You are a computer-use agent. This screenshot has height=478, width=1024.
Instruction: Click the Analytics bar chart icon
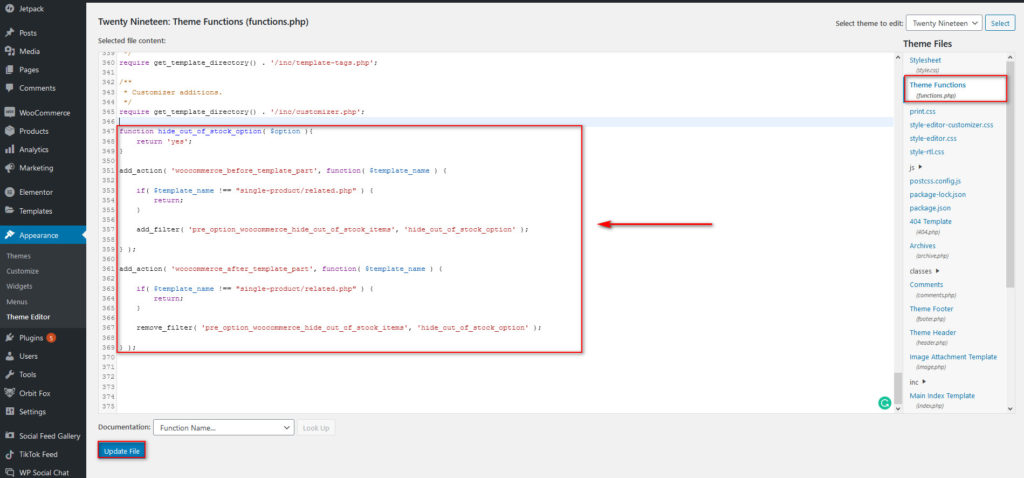click(9, 150)
